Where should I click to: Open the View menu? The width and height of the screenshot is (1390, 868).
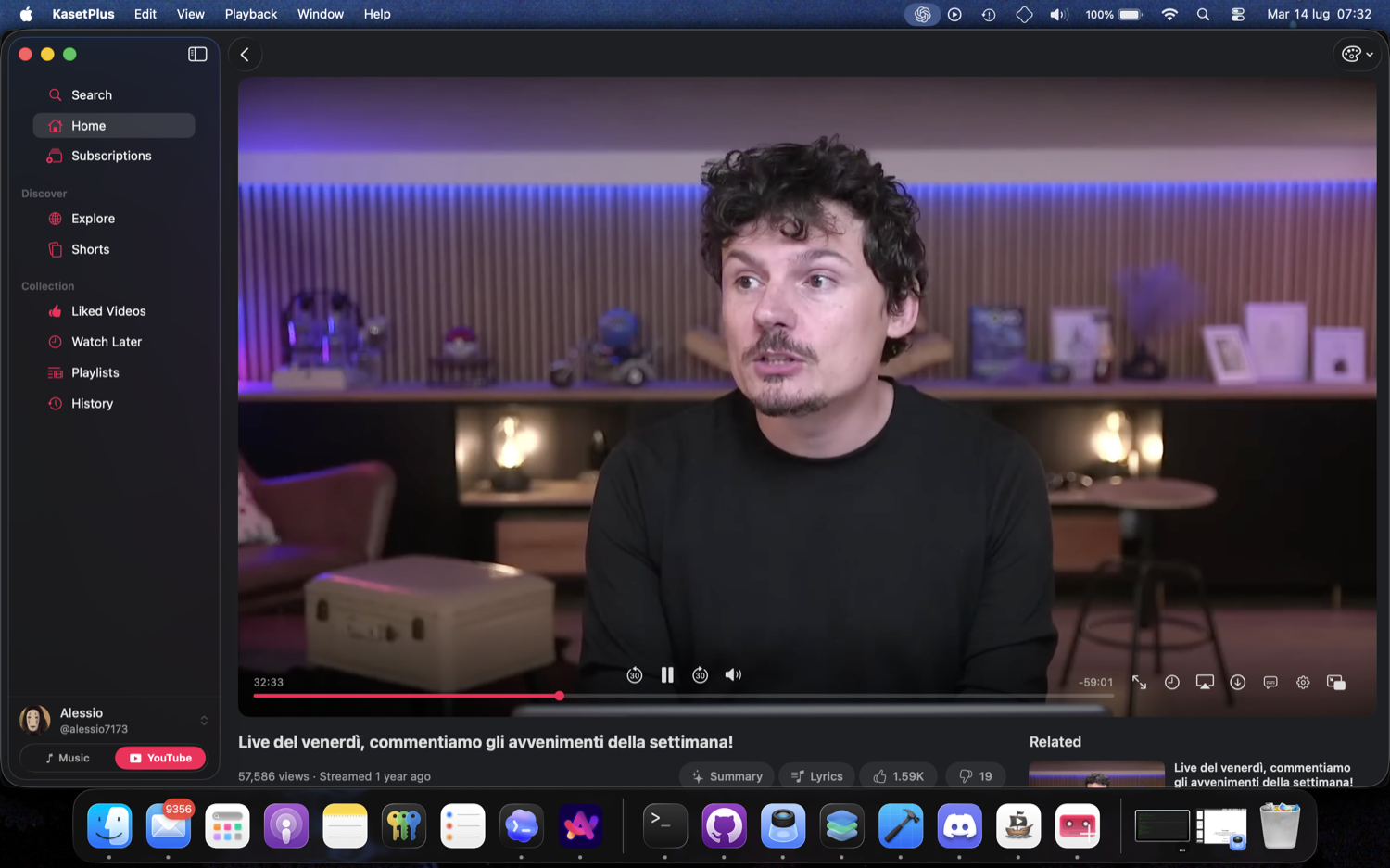coord(191,14)
